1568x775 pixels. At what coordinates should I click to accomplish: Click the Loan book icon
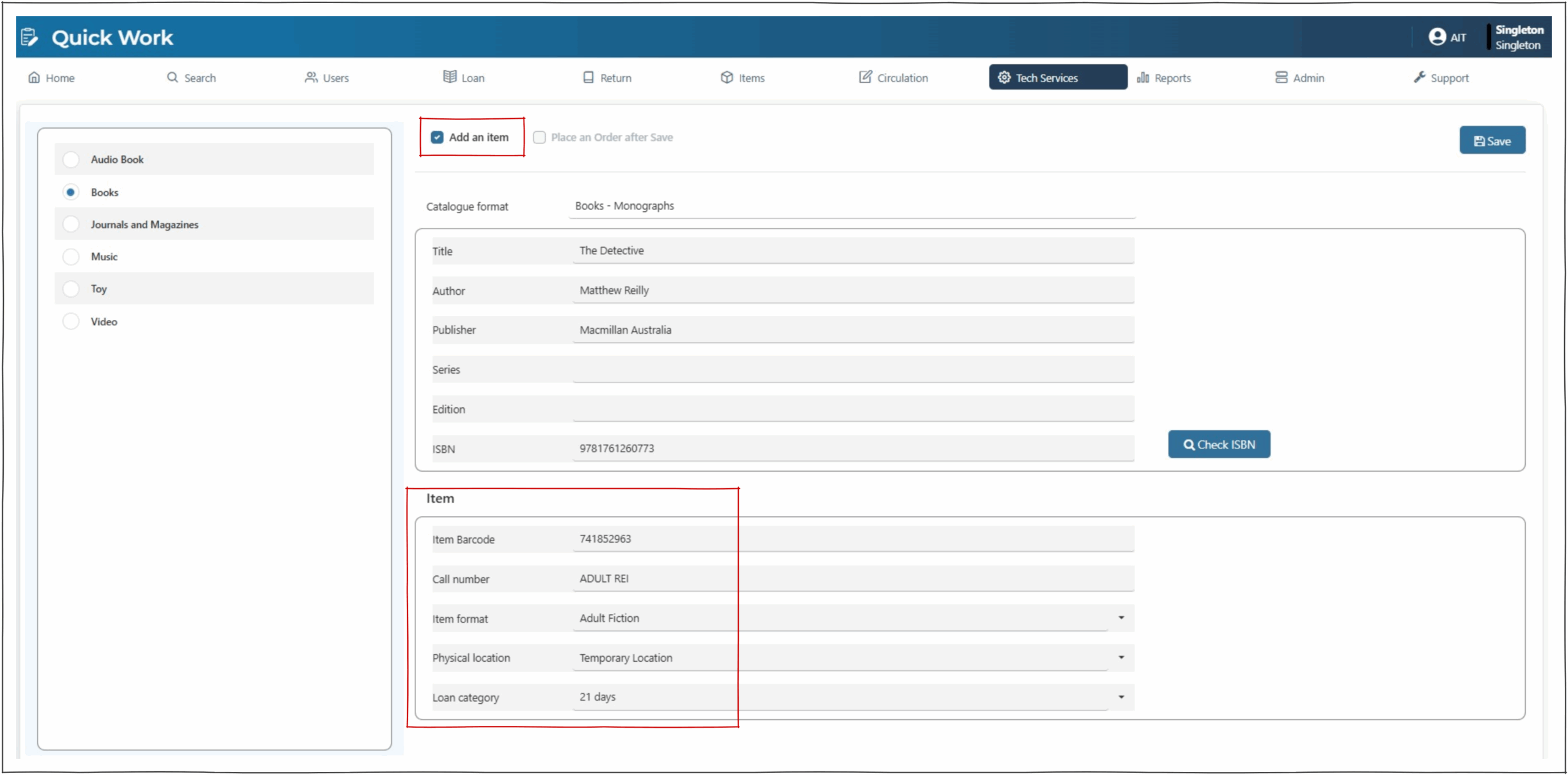coord(450,77)
